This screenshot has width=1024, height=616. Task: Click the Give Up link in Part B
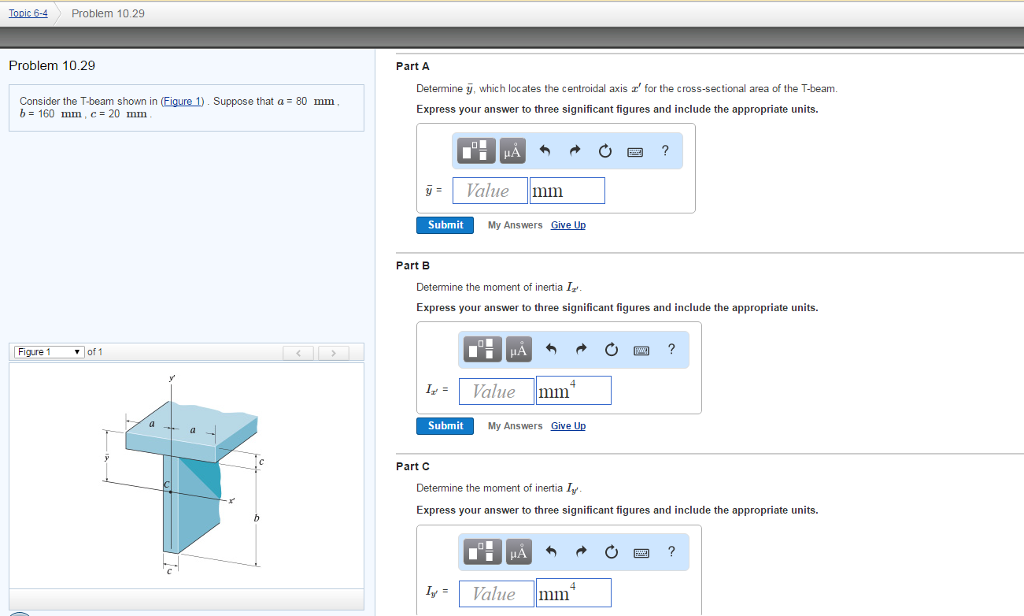[568, 426]
